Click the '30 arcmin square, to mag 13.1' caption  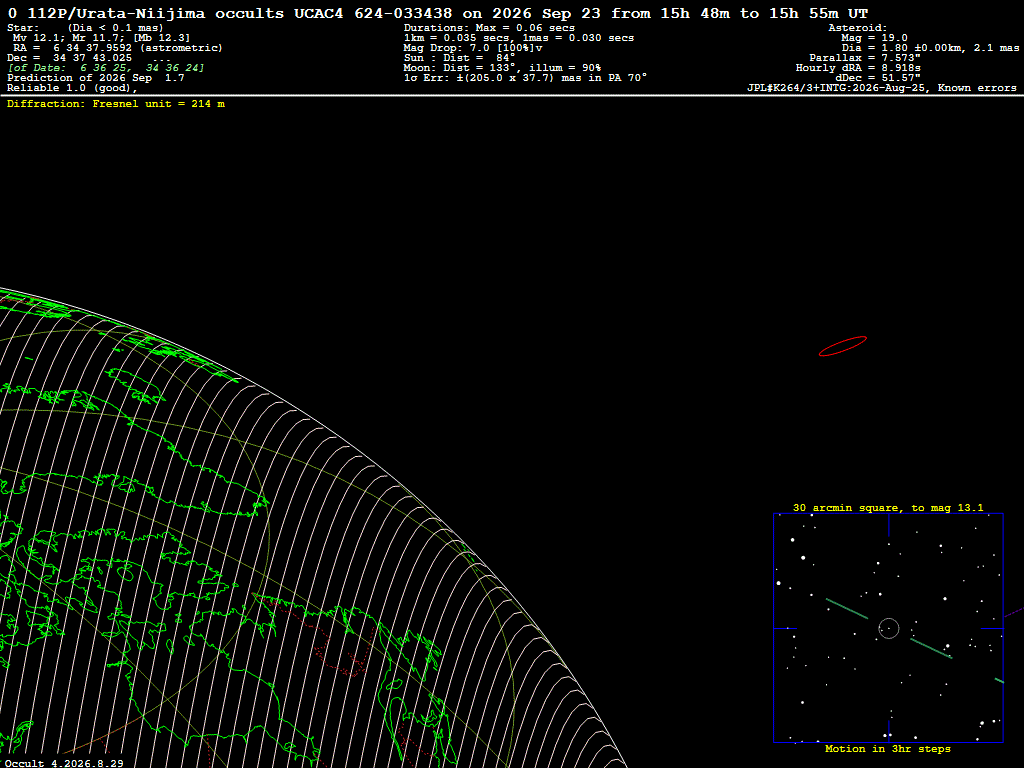click(888, 507)
